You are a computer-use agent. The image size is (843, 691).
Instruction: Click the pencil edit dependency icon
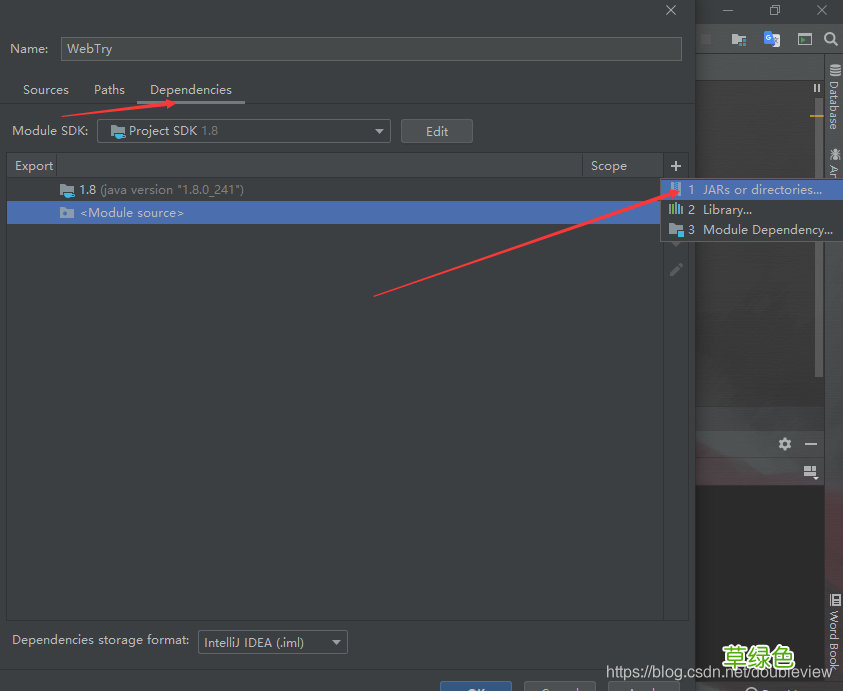click(x=676, y=269)
